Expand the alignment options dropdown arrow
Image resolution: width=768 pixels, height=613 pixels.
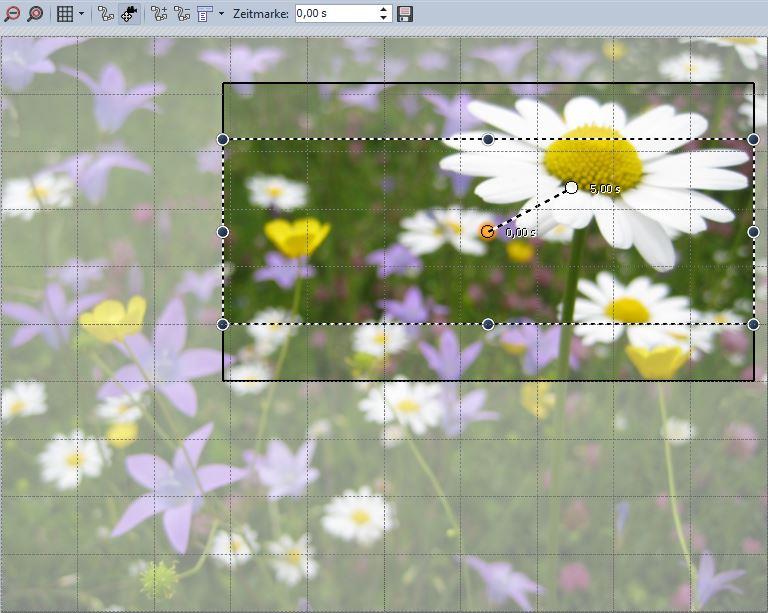221,14
